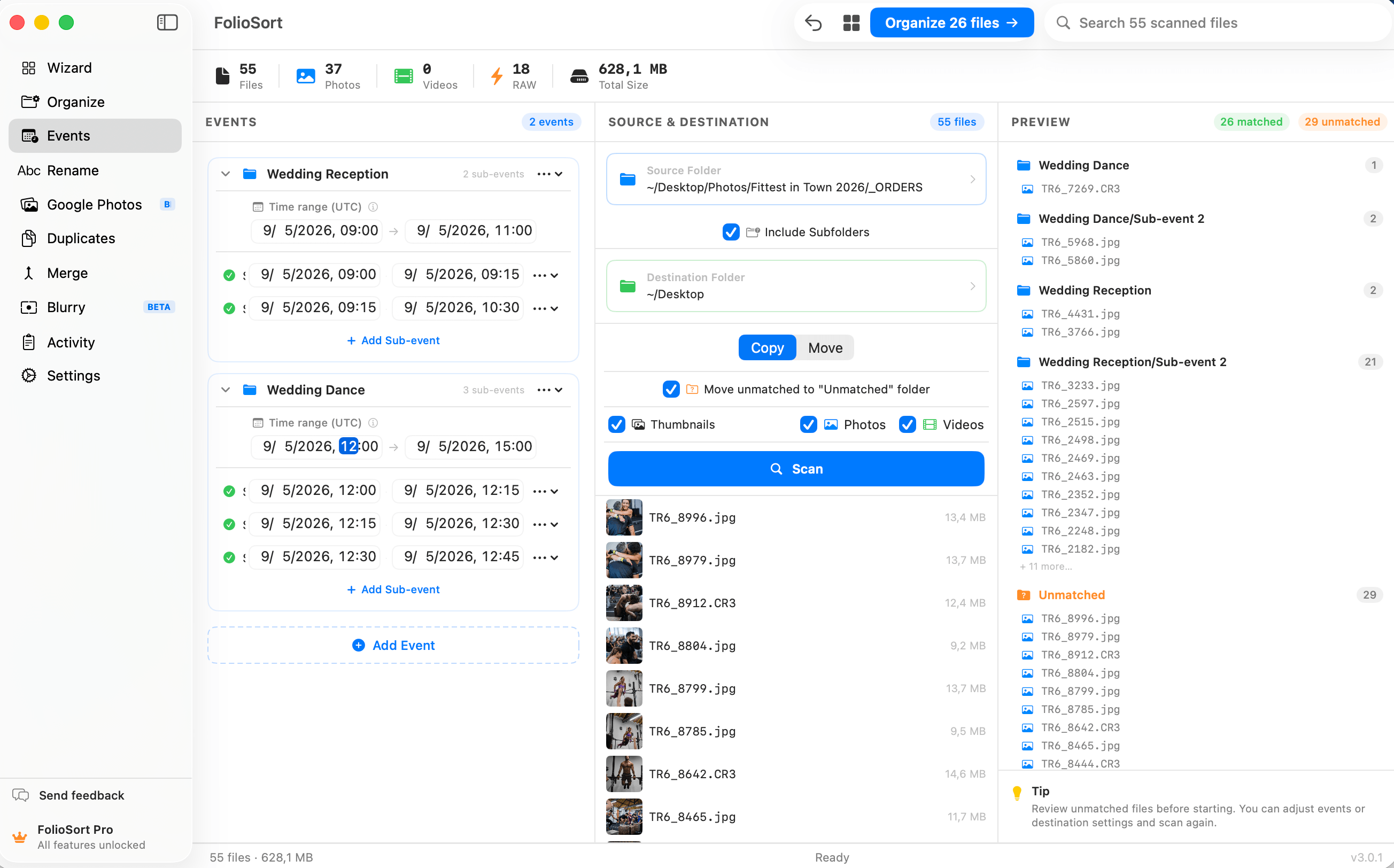Select Copy mode
The height and width of the screenshot is (868, 1394).
click(x=767, y=348)
